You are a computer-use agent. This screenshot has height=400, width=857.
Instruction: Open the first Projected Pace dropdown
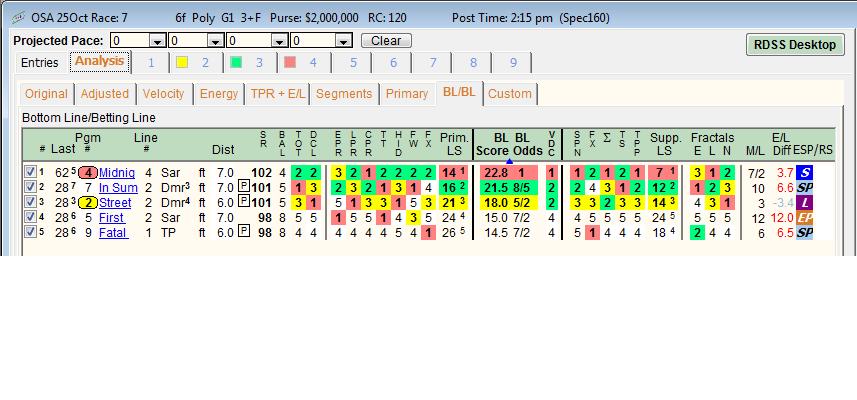click(x=158, y=41)
